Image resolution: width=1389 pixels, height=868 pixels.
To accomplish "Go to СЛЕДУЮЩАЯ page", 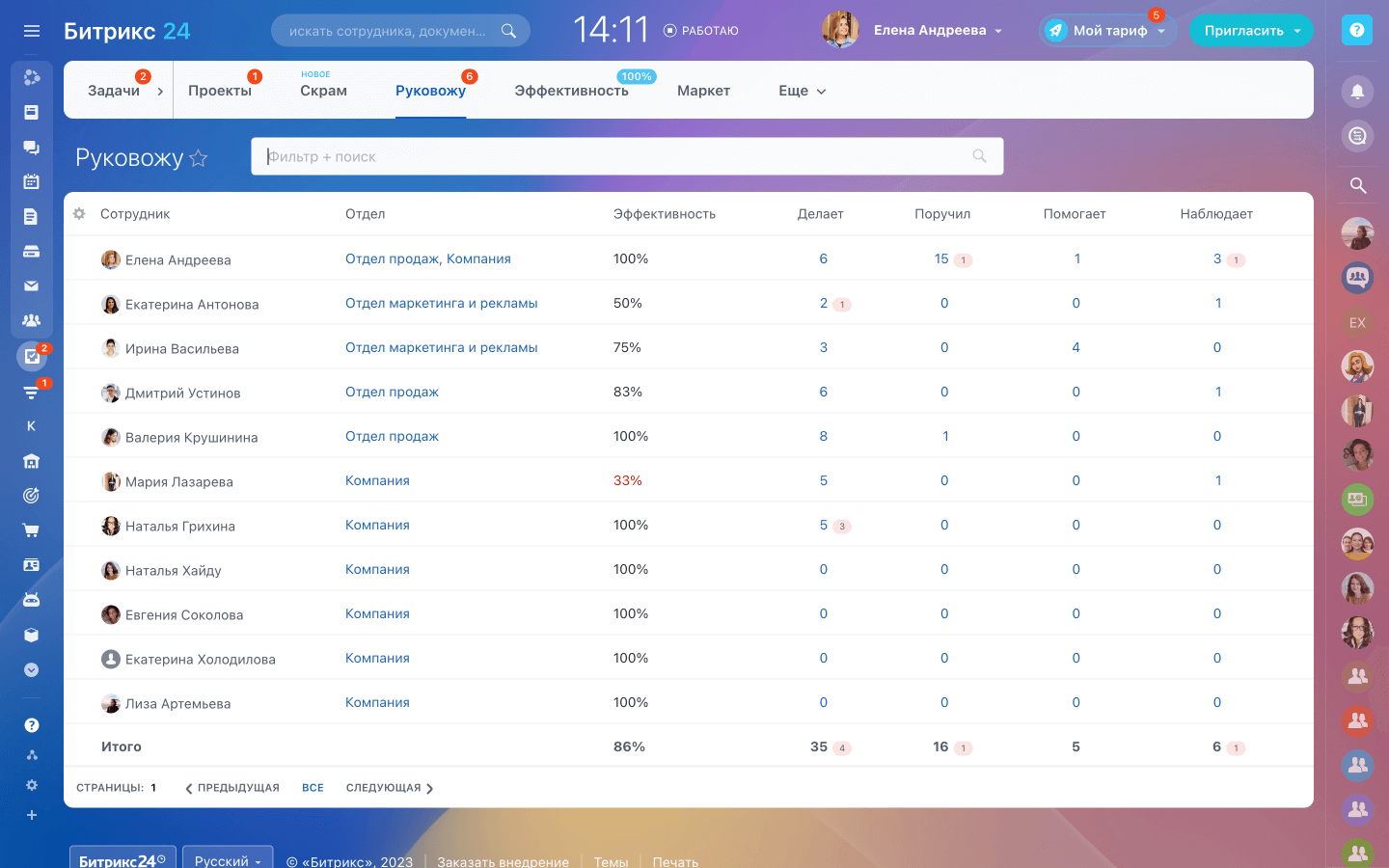I will tap(390, 788).
